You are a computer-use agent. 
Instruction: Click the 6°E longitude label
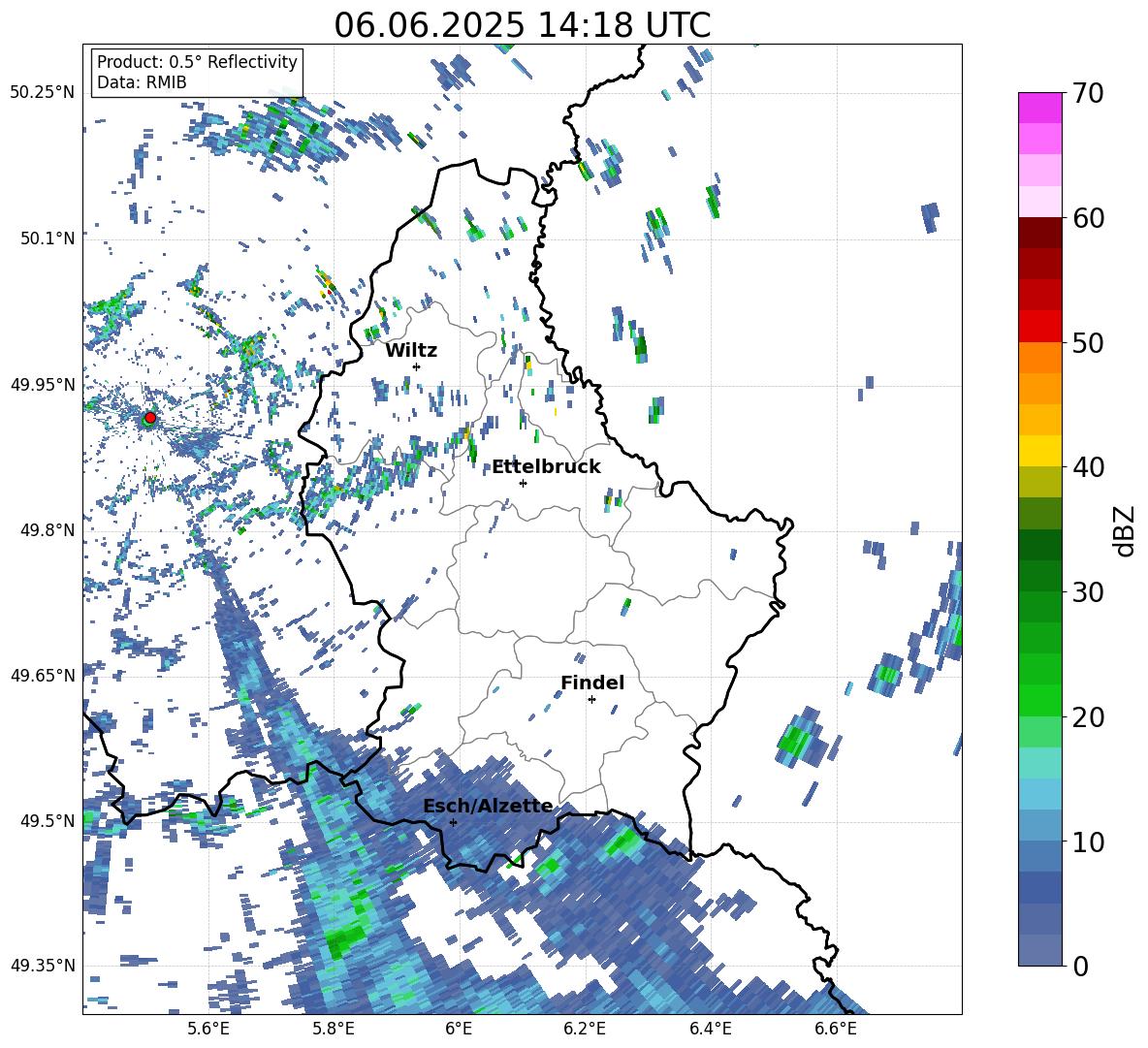point(459,1029)
